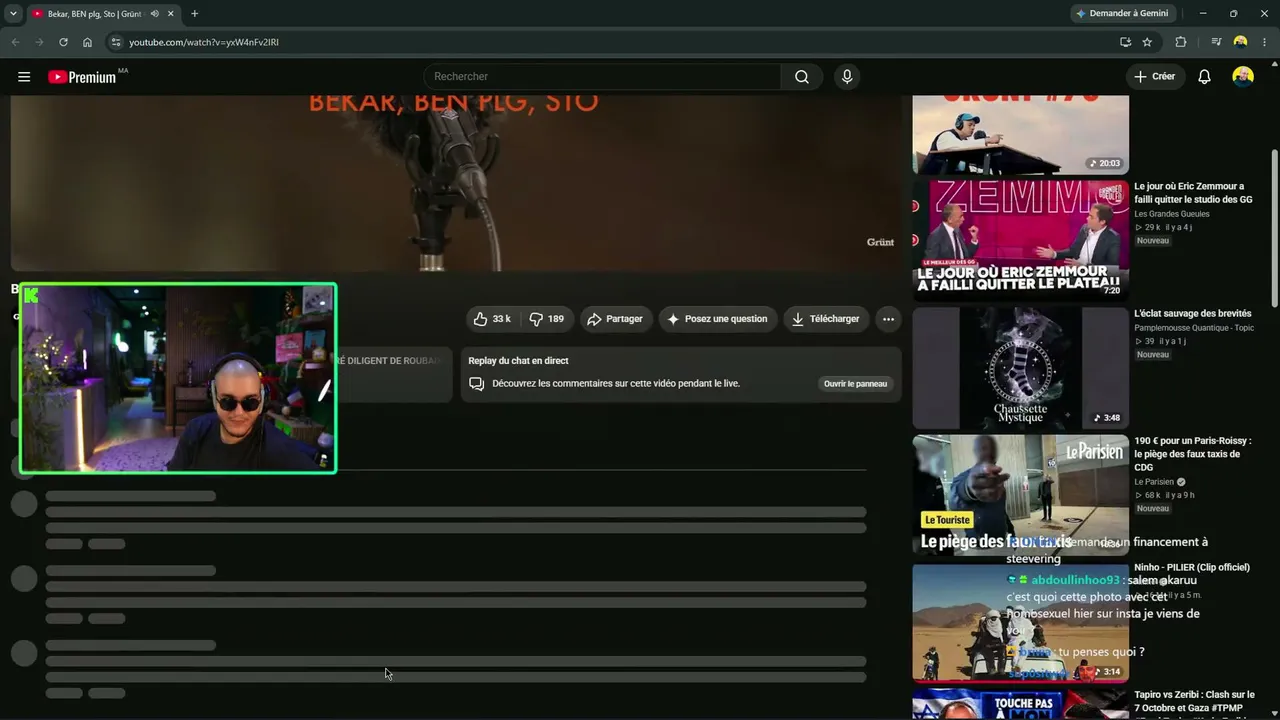Visit Les Grandes Gueules channel
This screenshot has height=720, width=1280.
click(1172, 214)
